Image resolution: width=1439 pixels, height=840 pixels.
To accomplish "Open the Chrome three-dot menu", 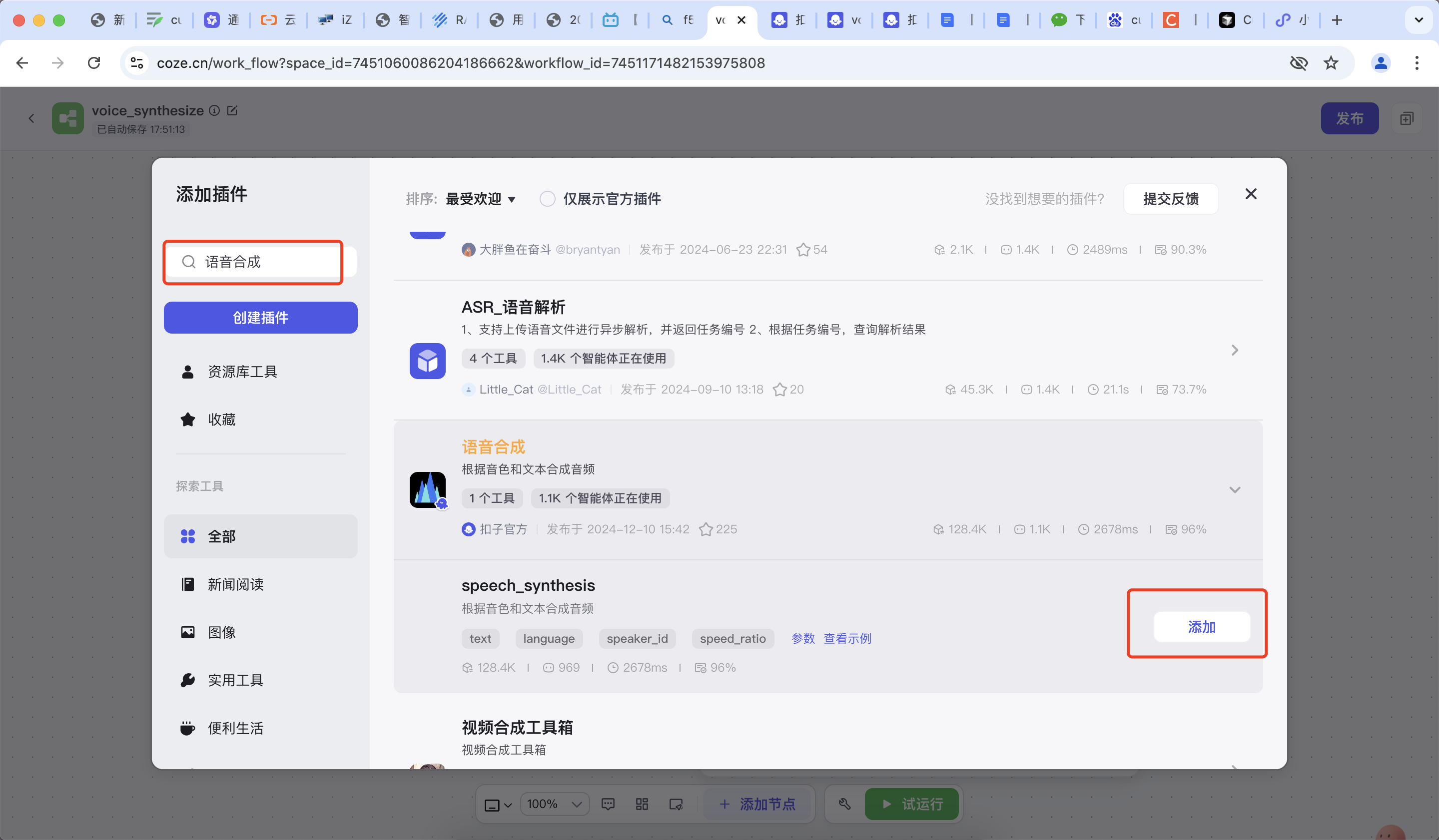I will pos(1417,63).
